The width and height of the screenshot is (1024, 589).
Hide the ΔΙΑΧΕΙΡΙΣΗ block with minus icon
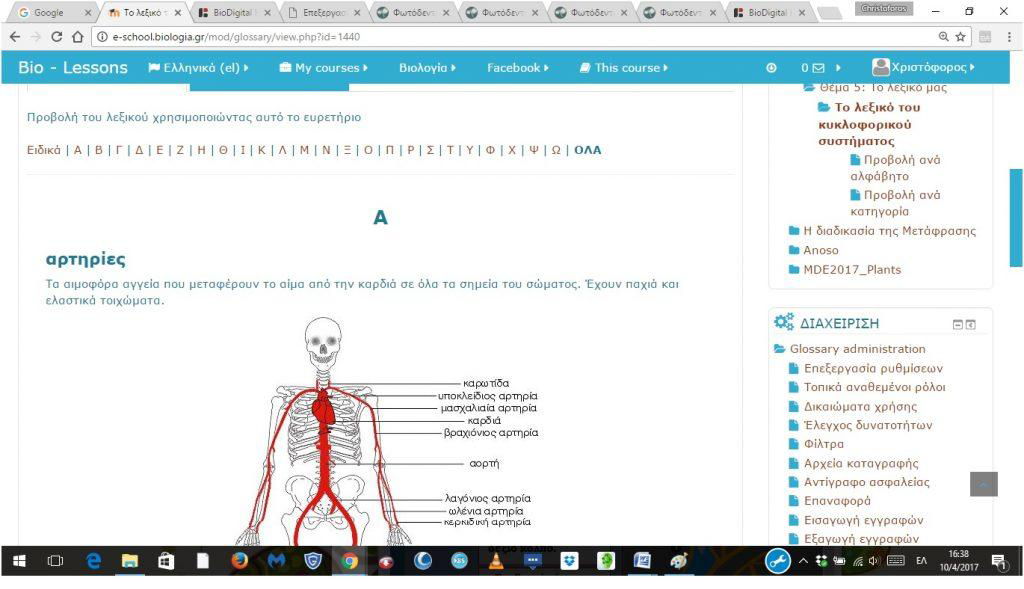click(957, 325)
